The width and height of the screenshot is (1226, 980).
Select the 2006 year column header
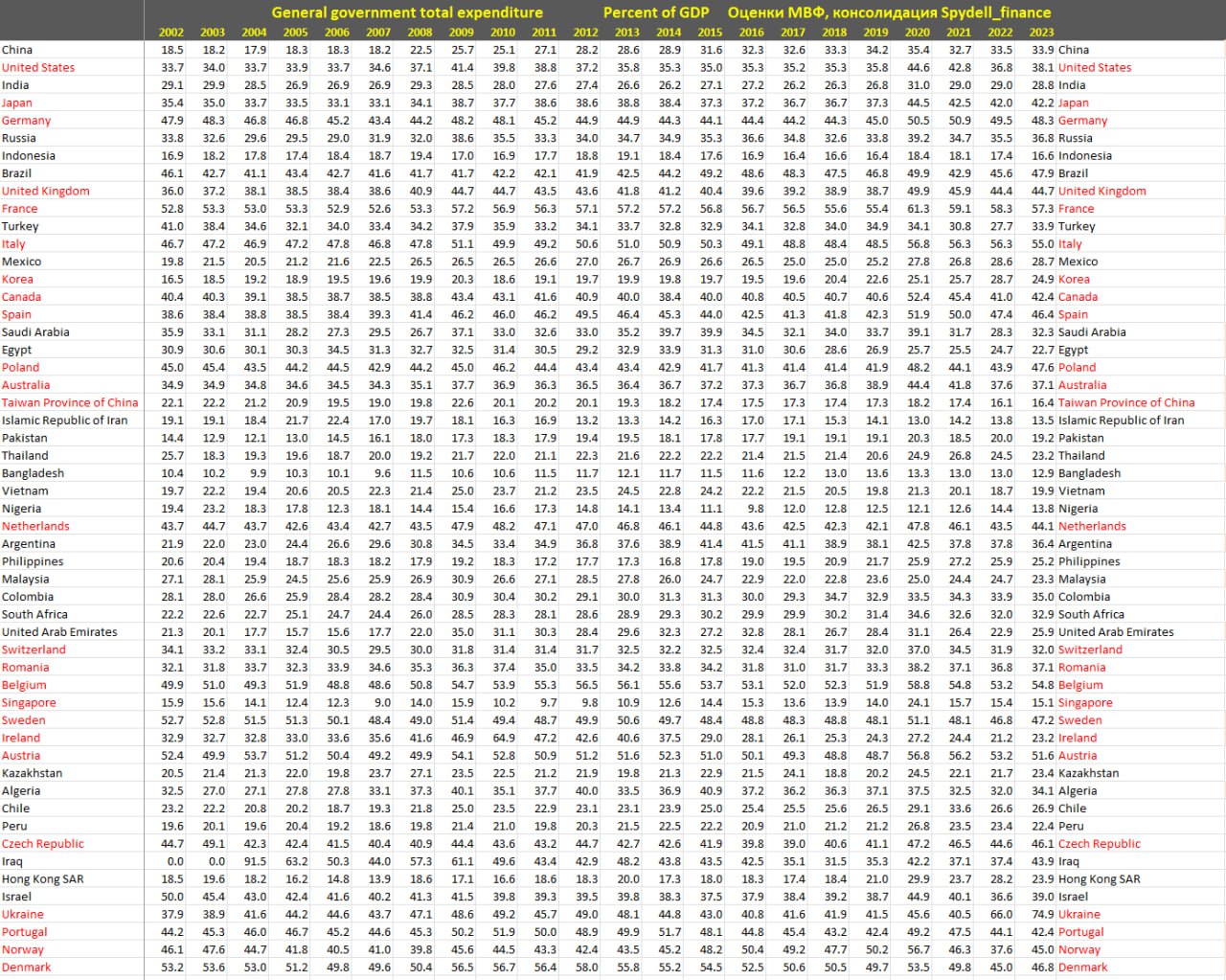pyautogui.click(x=337, y=33)
